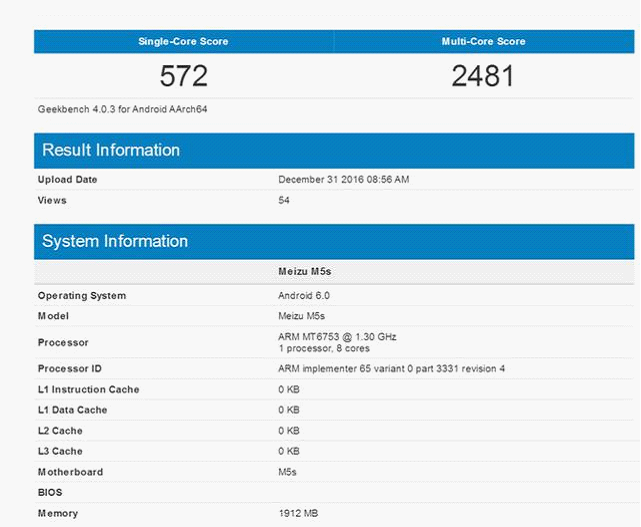Select the Motherboard M5s value
Viewport: 641px width, 527px height.
pyautogui.click(x=287, y=472)
